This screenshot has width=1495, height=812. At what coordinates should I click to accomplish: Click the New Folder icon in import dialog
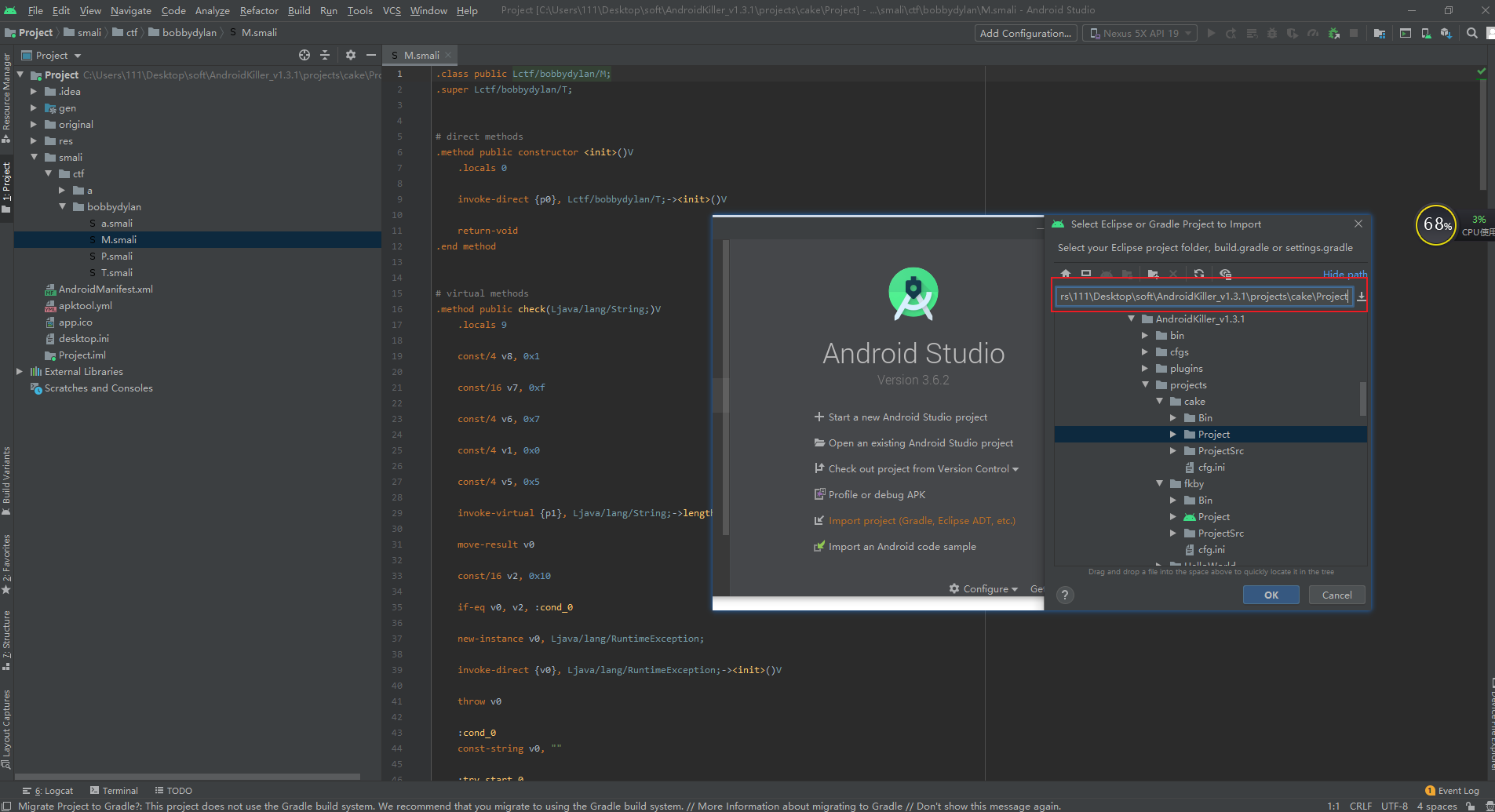tap(1153, 274)
